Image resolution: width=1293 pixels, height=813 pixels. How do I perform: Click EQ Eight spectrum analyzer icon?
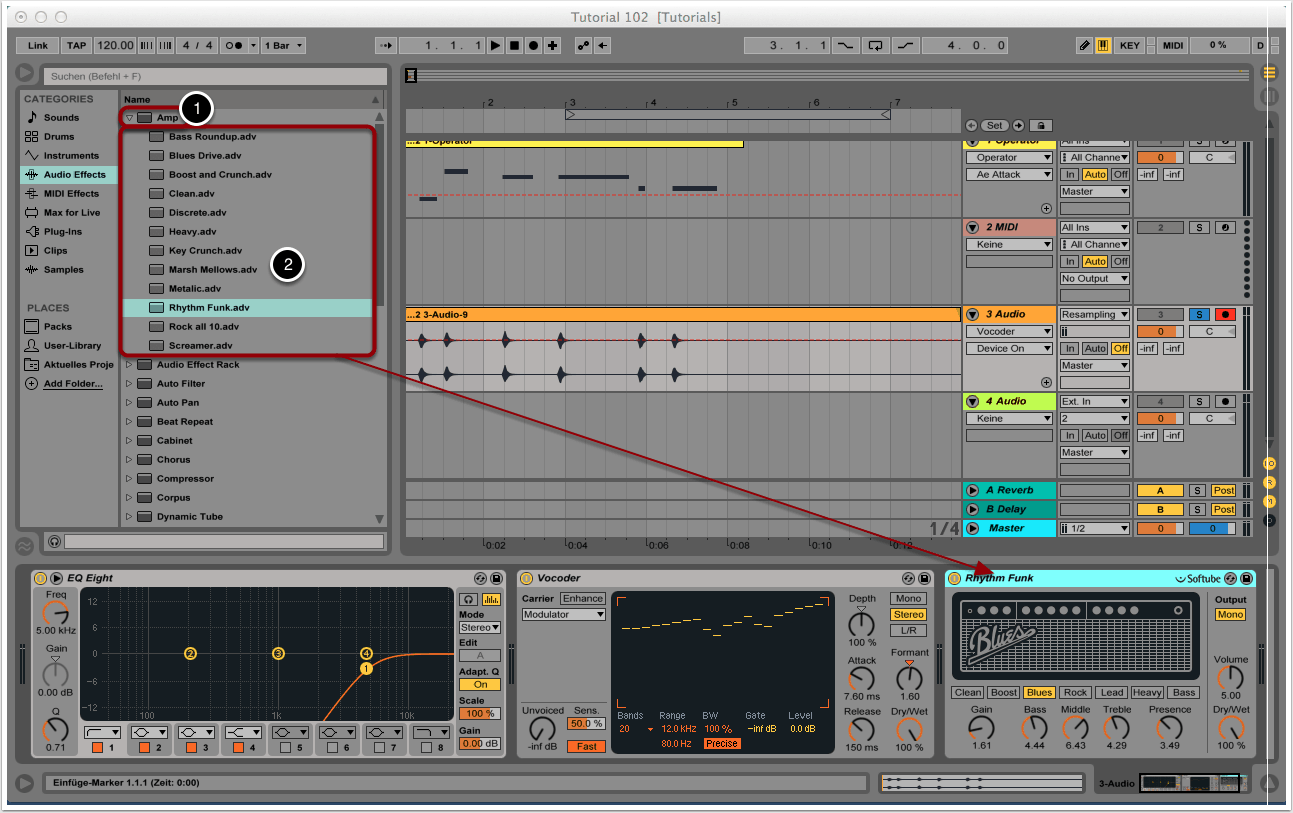(x=491, y=599)
